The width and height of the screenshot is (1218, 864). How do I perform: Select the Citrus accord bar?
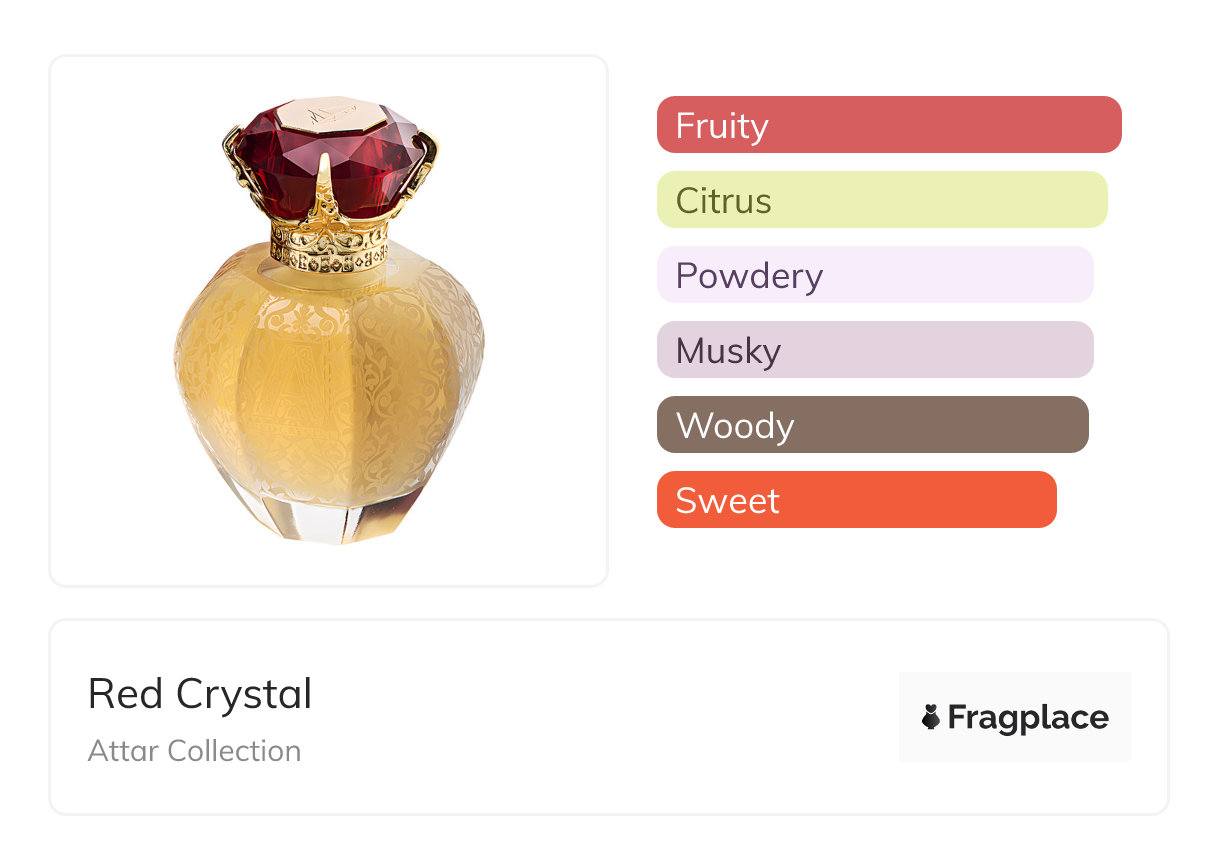[882, 200]
